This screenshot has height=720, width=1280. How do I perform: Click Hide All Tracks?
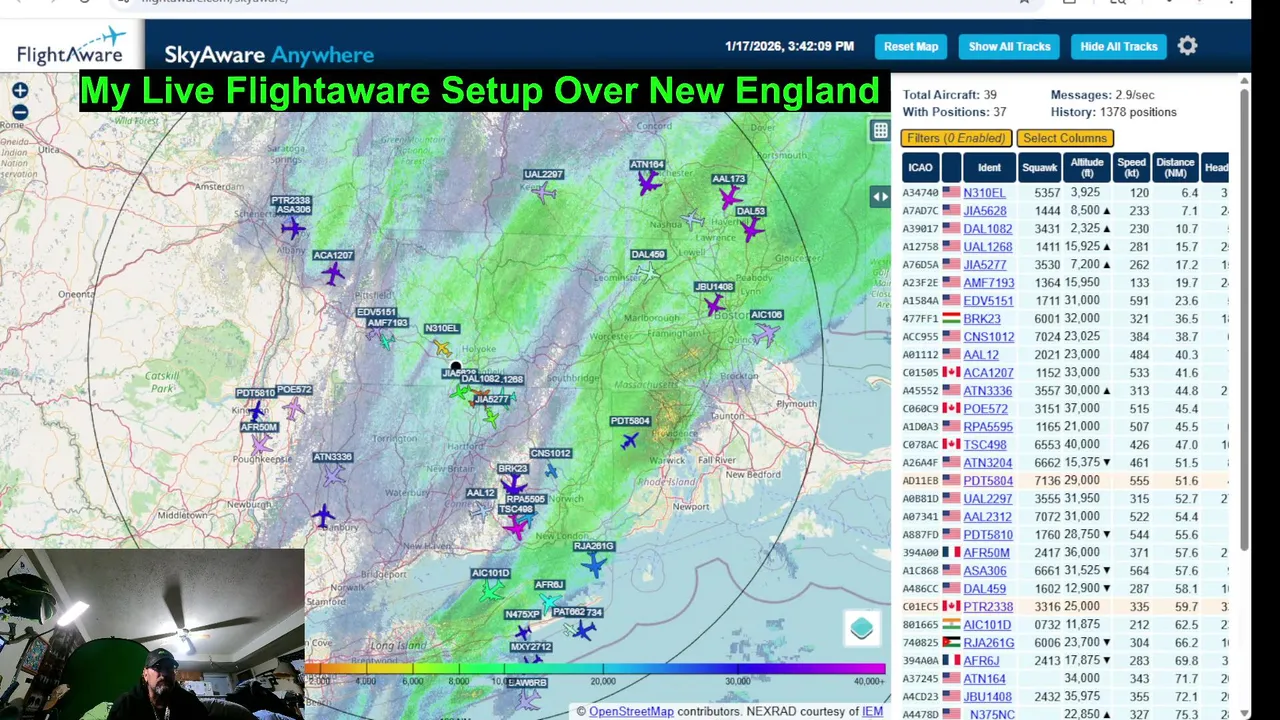pos(1119,46)
